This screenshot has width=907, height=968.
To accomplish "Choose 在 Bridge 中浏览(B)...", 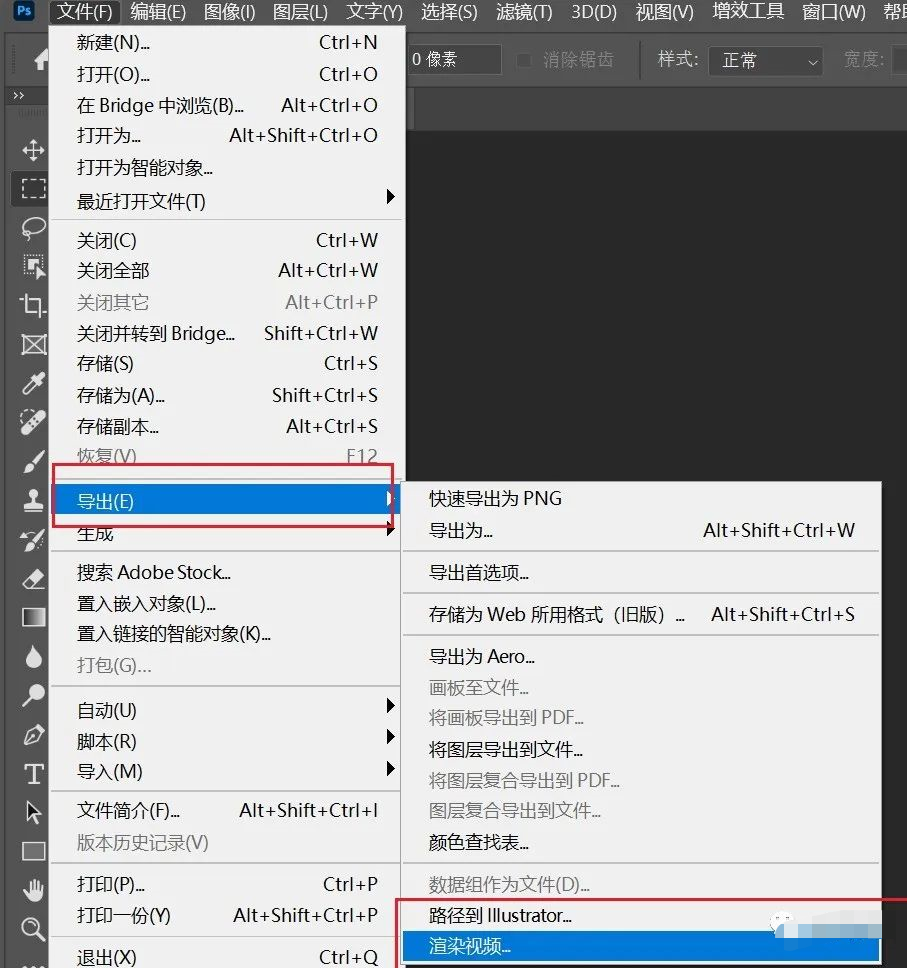I will (226, 105).
